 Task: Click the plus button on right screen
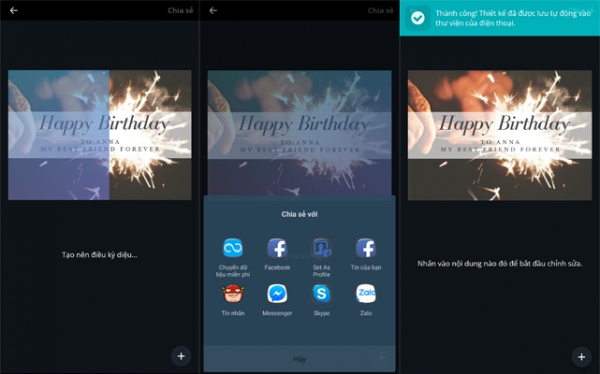[582, 357]
